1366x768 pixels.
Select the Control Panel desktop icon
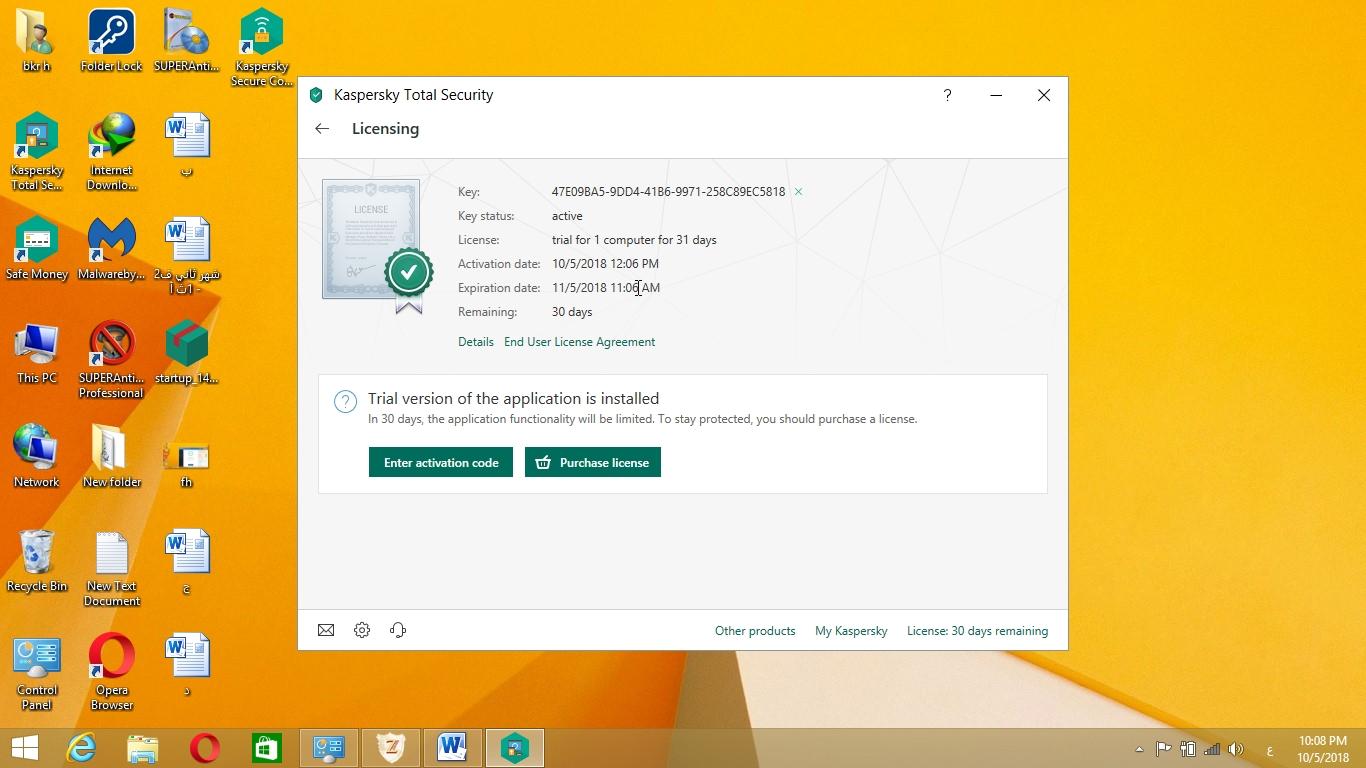(x=37, y=672)
